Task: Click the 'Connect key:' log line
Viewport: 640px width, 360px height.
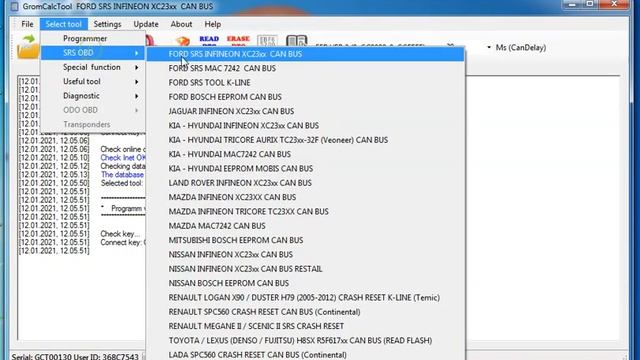Action: (122, 242)
